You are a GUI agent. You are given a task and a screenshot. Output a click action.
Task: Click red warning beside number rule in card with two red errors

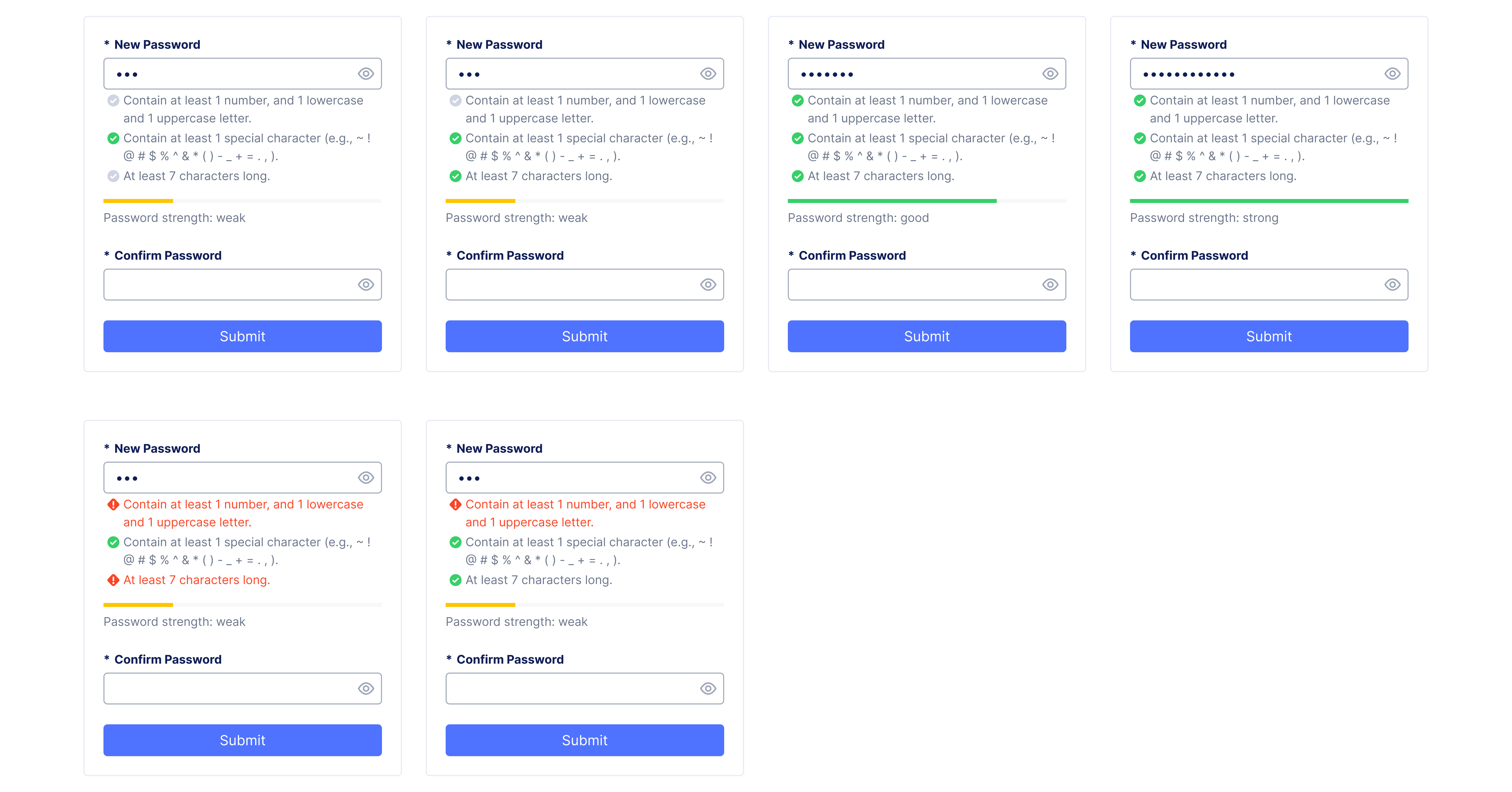tap(113, 504)
